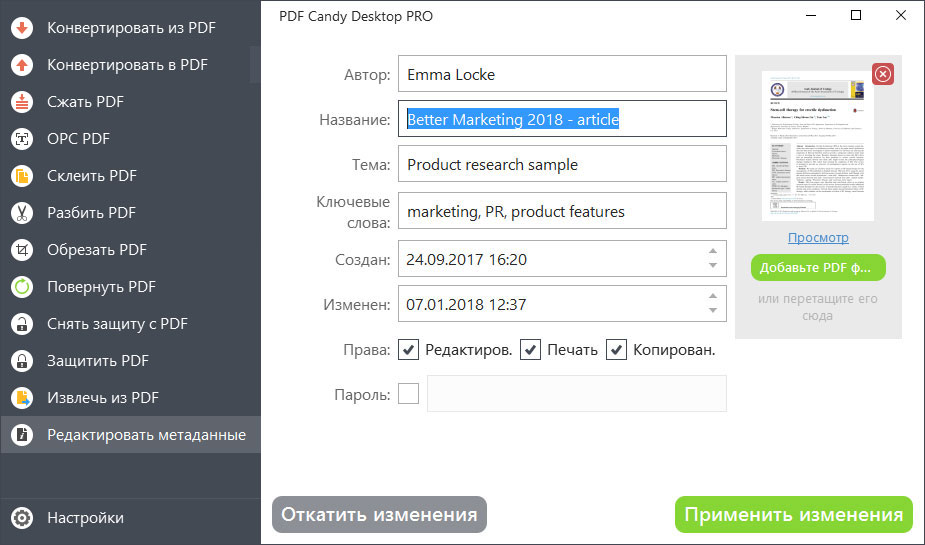Click the Compress PDF (Сжать PDF) icon
This screenshot has width=925, height=545.
21,102
